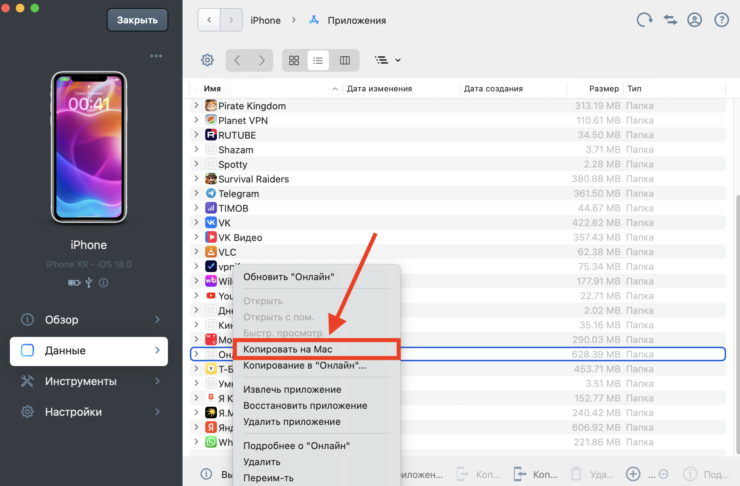Expand the TIMOB row

click(196, 208)
